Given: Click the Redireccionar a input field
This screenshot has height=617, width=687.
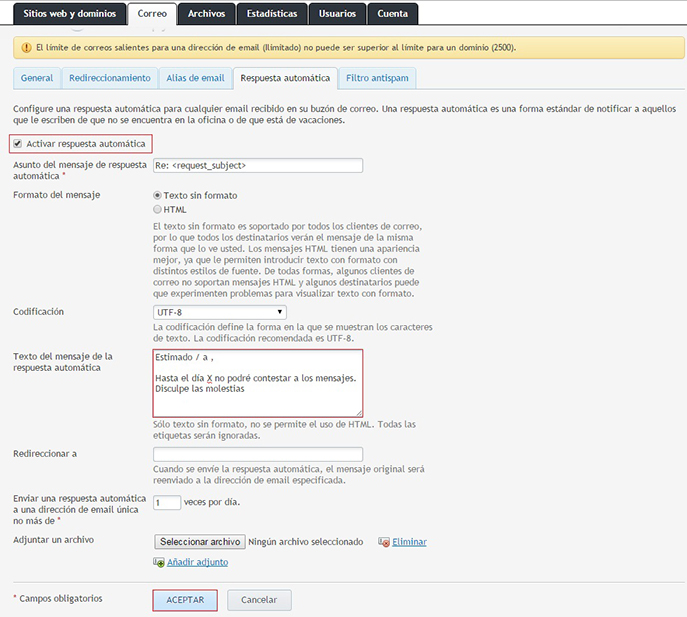Looking at the screenshot, I should pos(257,454).
